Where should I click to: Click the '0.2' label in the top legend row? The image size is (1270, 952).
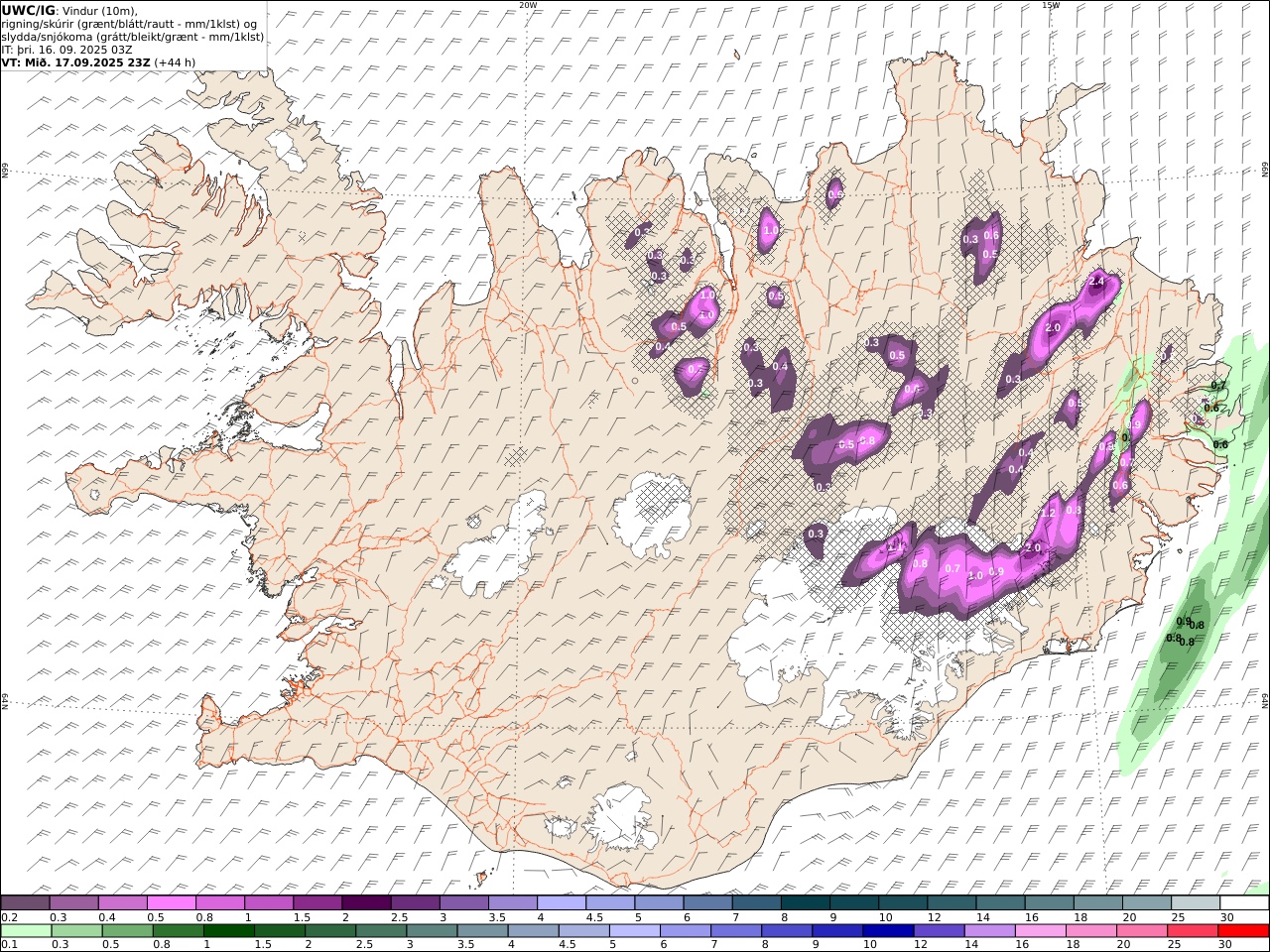(8, 917)
